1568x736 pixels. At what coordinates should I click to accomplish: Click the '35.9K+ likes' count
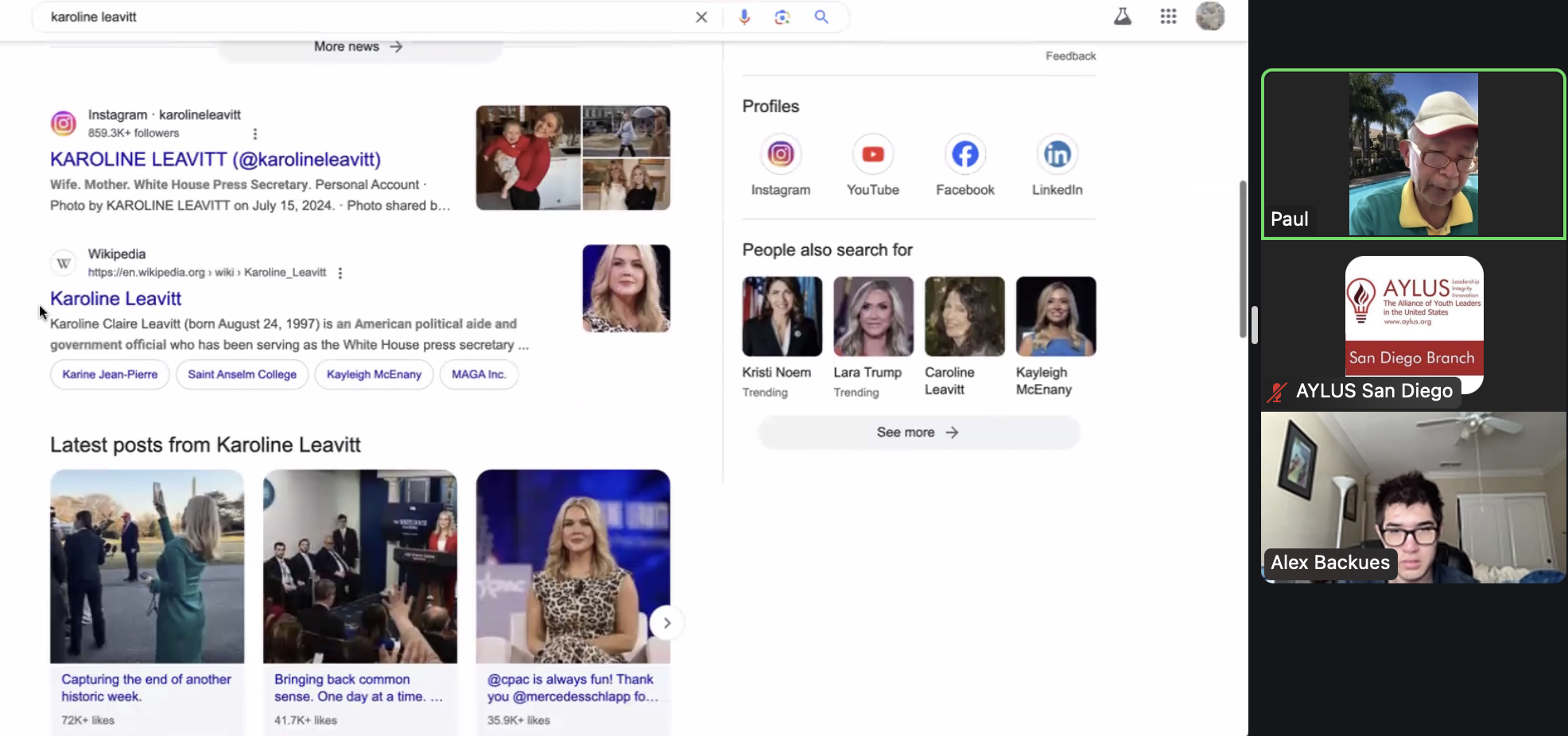tap(518, 720)
